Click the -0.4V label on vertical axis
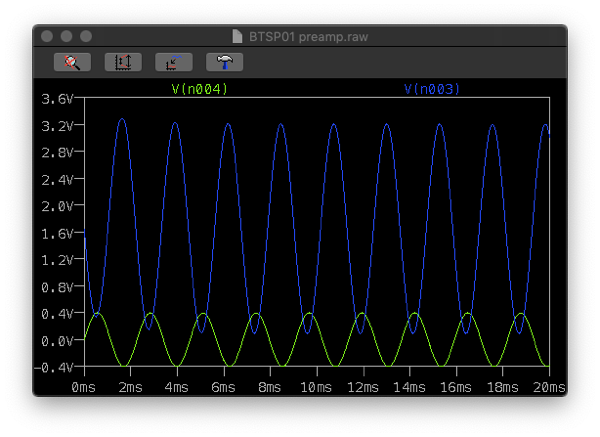The width and height of the screenshot is (600, 437). coord(55,367)
